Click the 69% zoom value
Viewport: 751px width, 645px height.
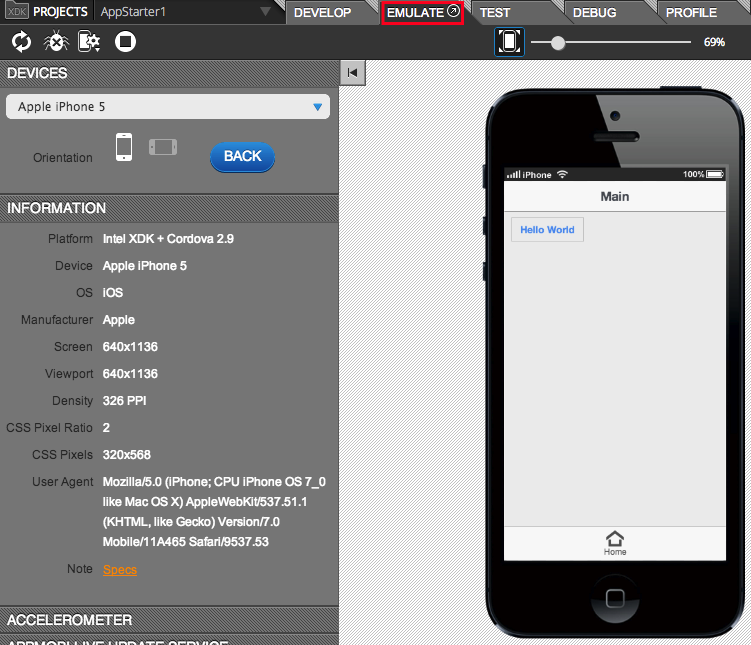[714, 42]
